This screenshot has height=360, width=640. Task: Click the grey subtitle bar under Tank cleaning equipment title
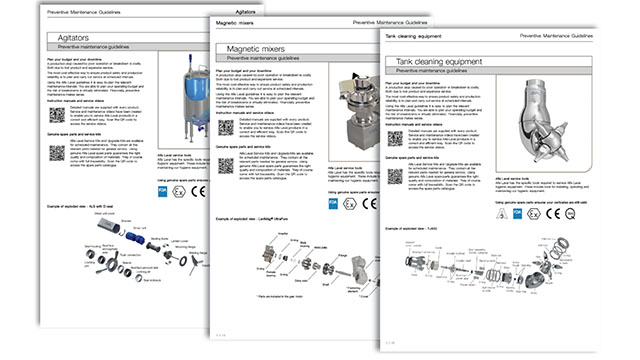(x=489, y=71)
